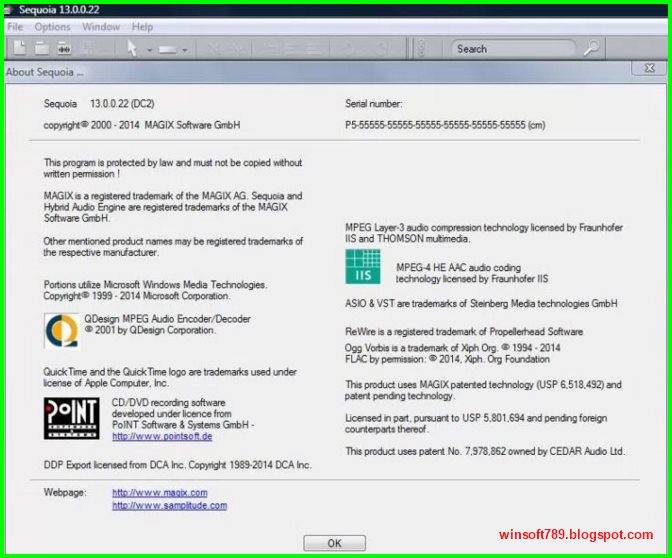Click the "About Sequoia ..." dialog title
This screenshot has height=558, width=672.
coord(45,72)
